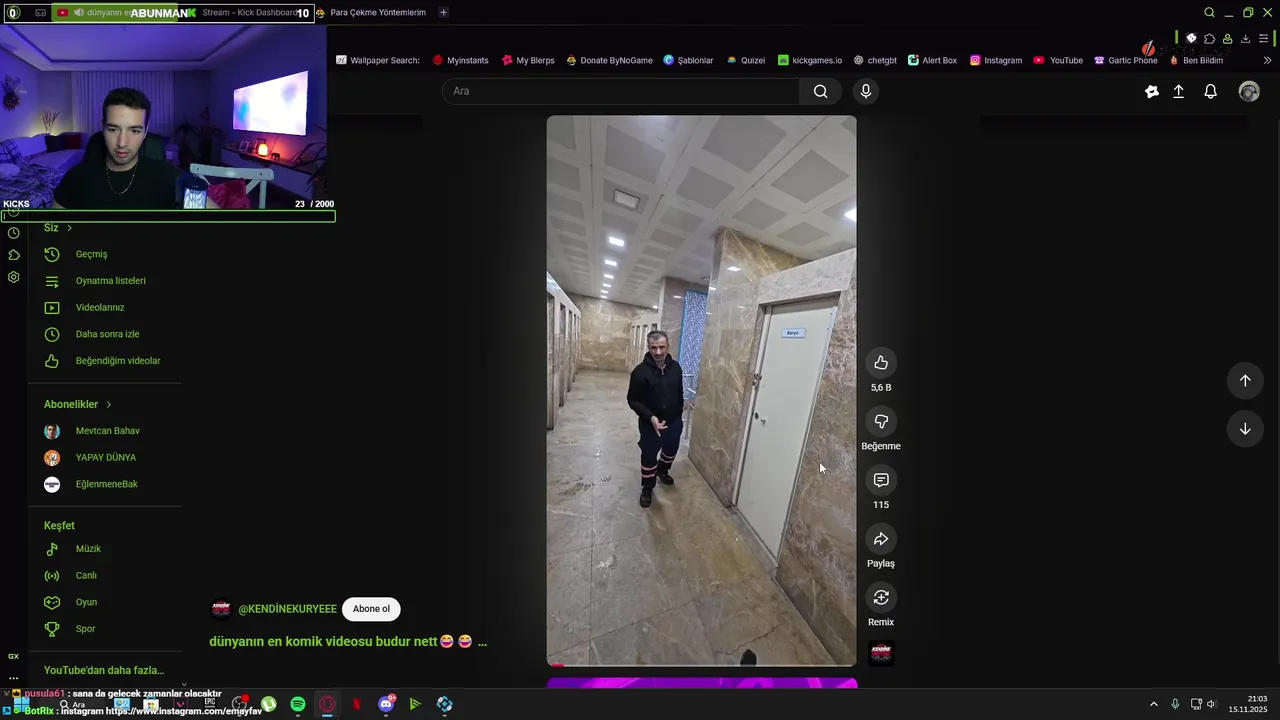Open the upload arrow icon in YouTube header
The width and height of the screenshot is (1280, 720).
tap(1178, 91)
